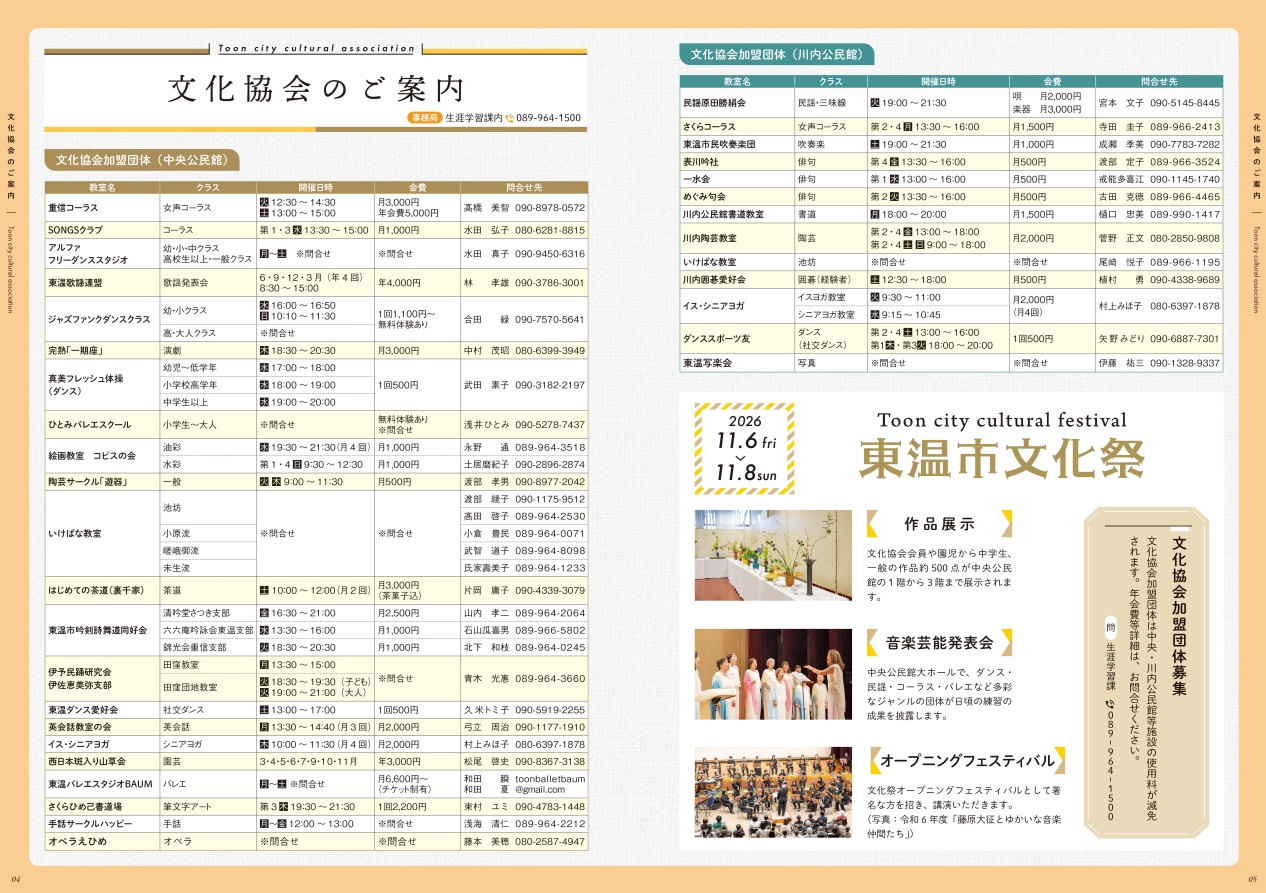Select さくらひめ己書道場 entry
Viewport: 1266px width, 893px height.
(x=88, y=807)
